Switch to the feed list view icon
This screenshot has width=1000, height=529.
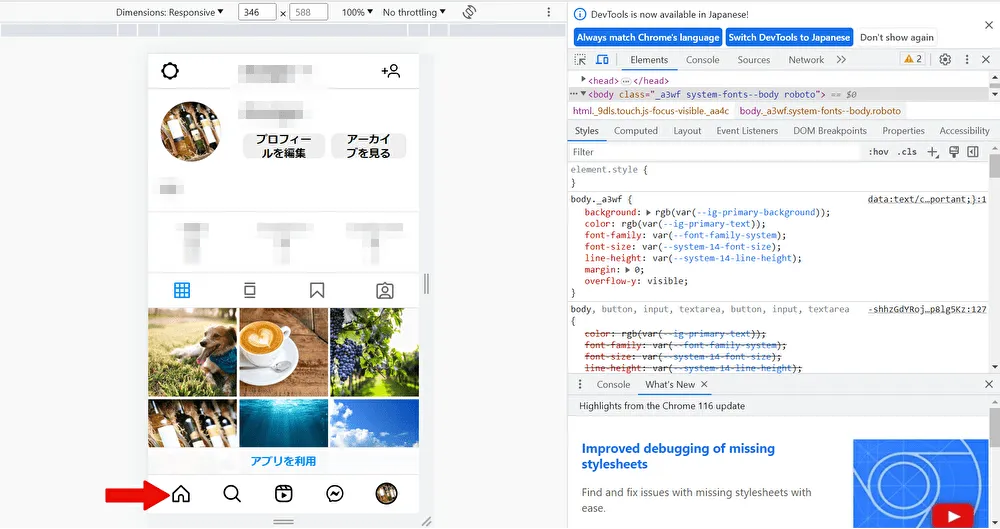pos(249,290)
